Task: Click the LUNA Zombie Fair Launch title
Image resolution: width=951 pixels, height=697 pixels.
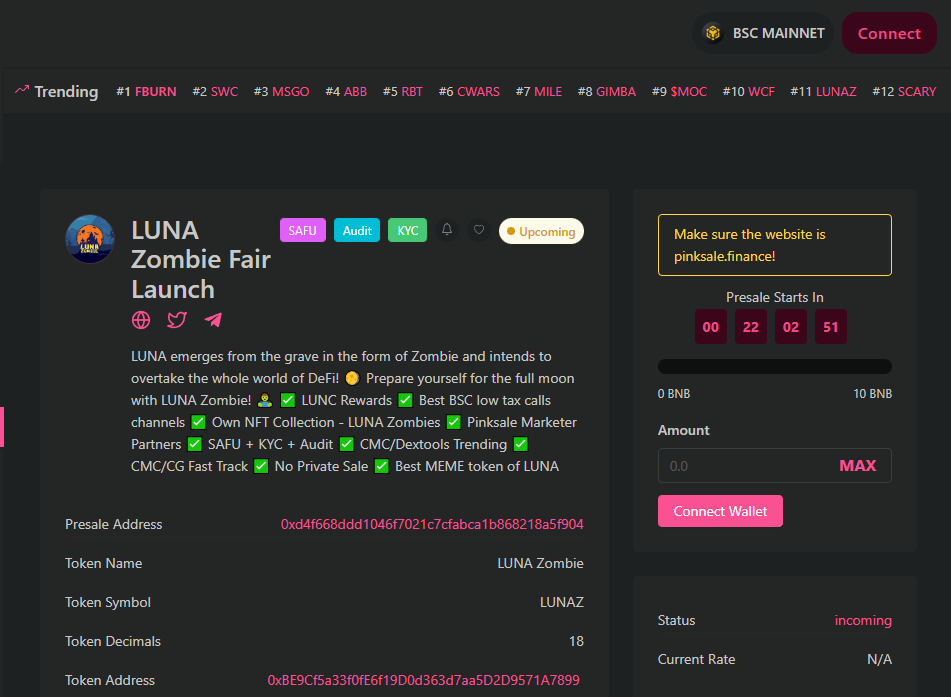Action: pyautogui.click(x=201, y=260)
